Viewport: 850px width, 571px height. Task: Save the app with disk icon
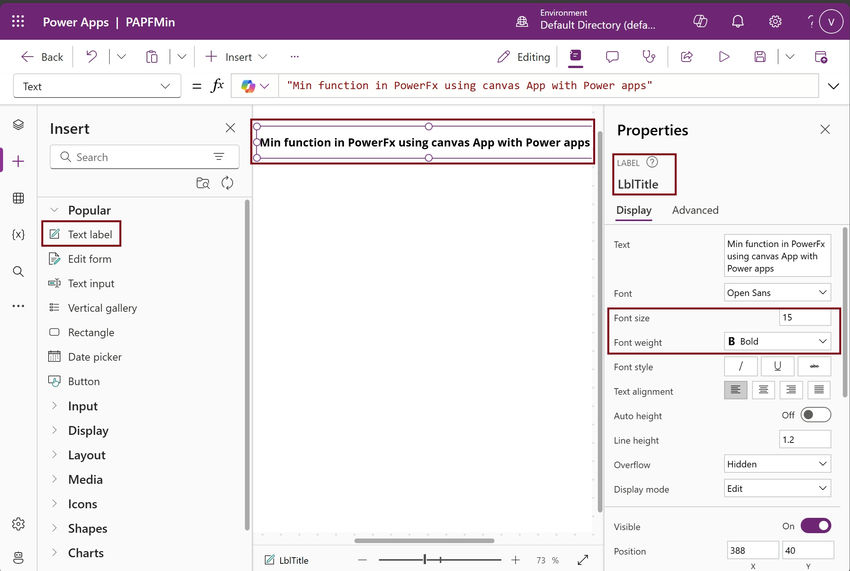(760, 56)
